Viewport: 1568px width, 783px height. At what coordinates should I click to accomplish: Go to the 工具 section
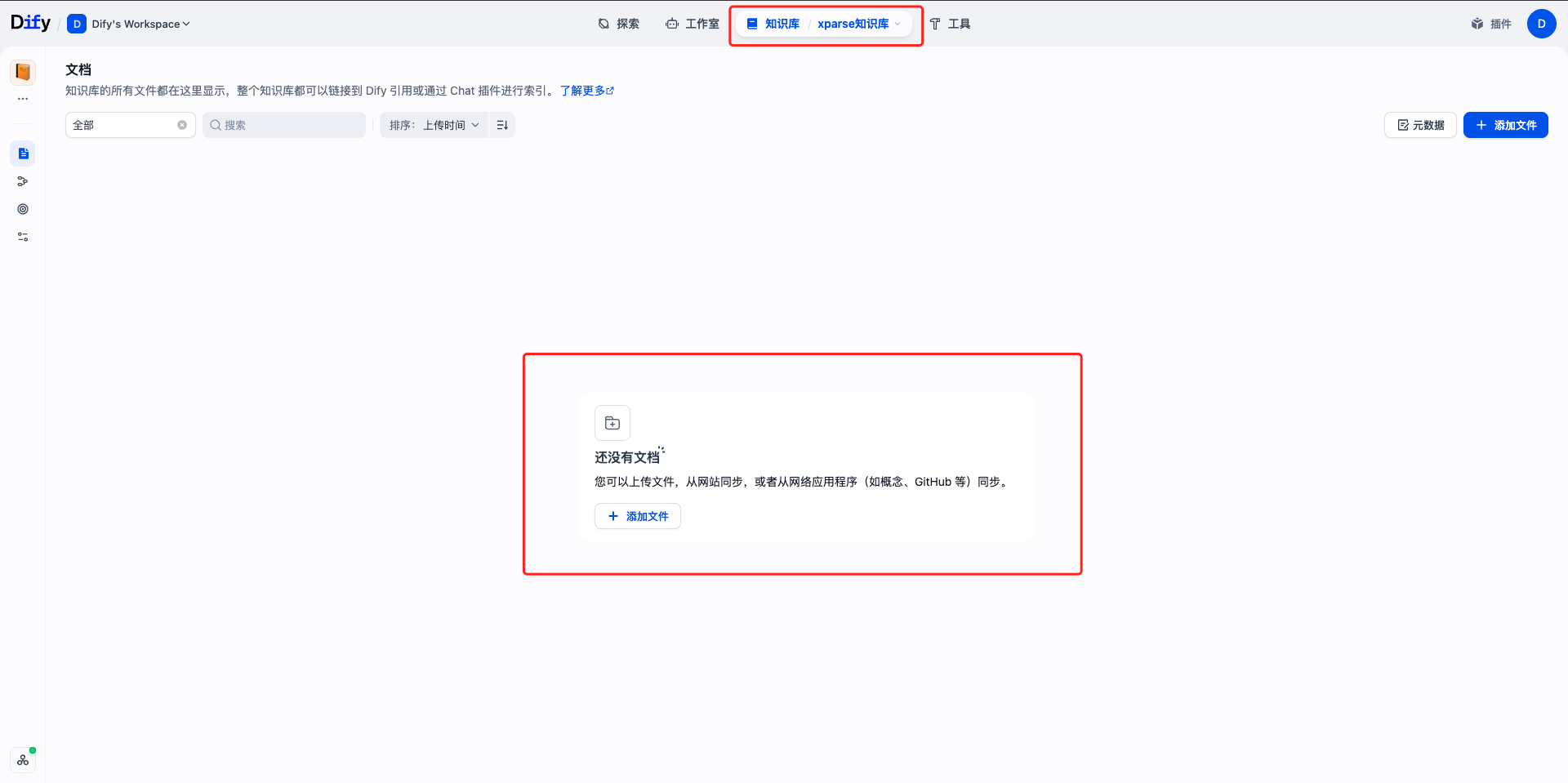pos(951,24)
